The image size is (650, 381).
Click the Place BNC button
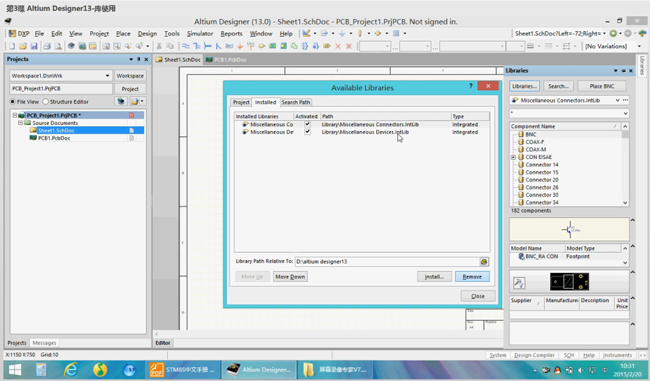pyautogui.click(x=601, y=86)
